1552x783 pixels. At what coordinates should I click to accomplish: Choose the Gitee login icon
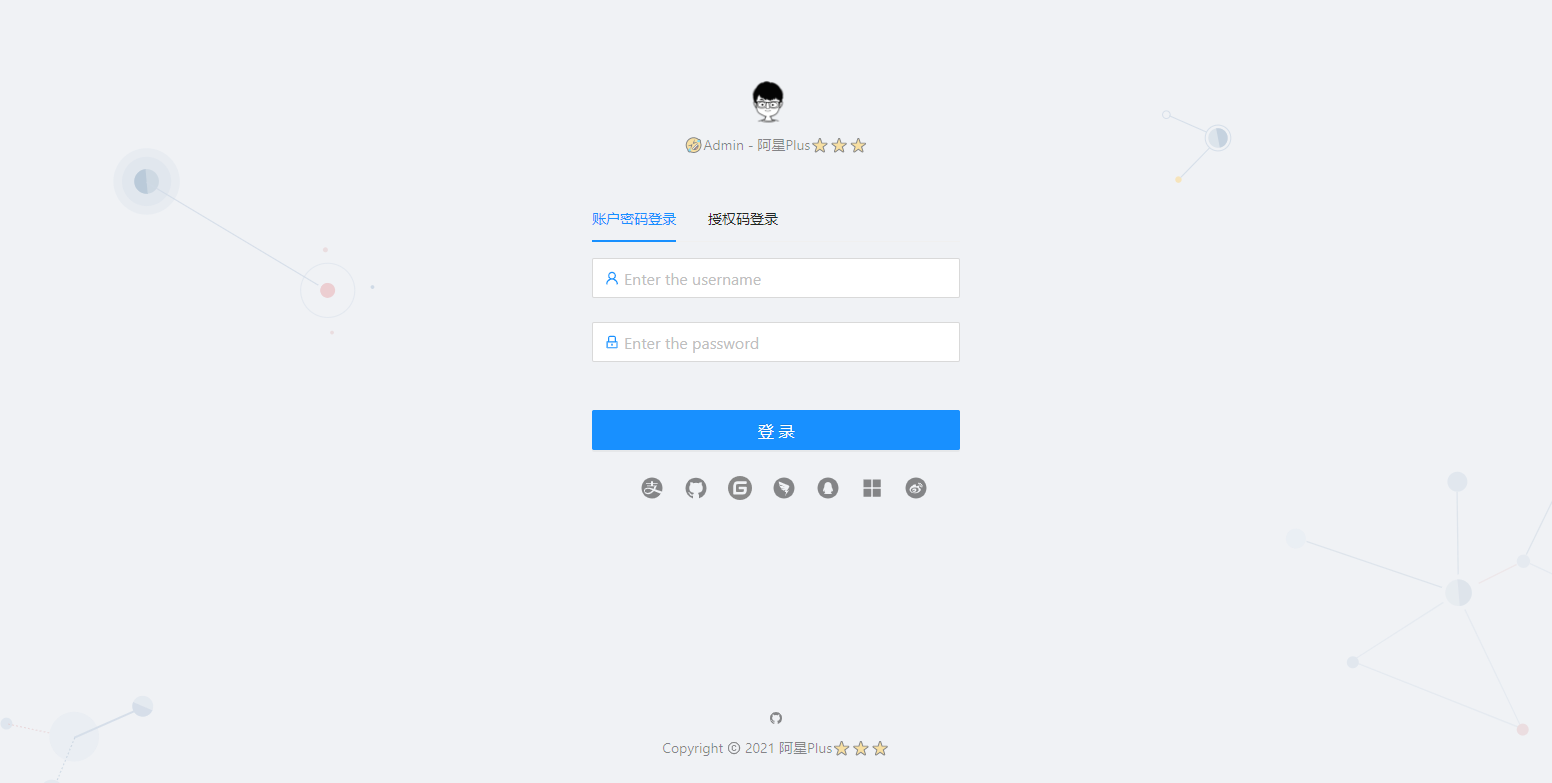tap(740, 488)
